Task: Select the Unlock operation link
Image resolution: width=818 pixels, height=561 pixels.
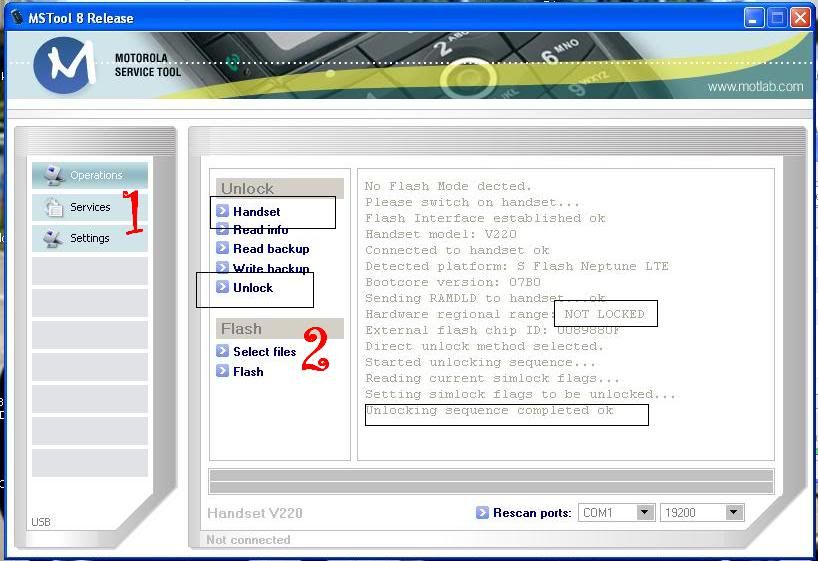Action: [x=253, y=288]
